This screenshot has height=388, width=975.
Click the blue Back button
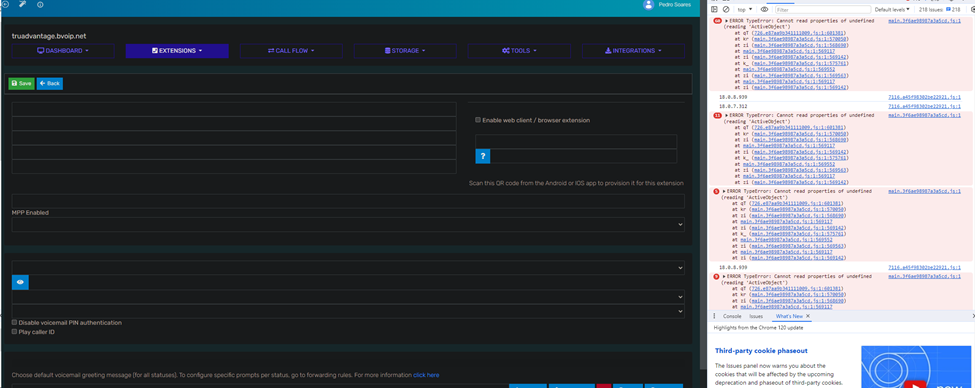point(50,83)
